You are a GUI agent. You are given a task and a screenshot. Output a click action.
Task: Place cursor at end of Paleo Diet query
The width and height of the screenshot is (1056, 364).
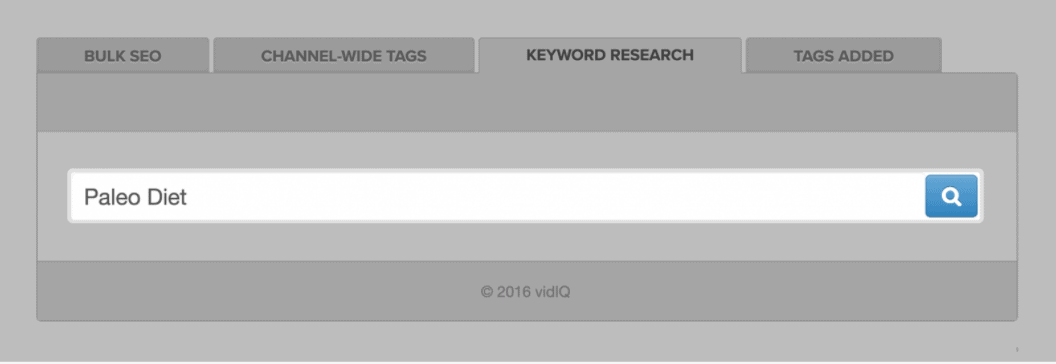[x=189, y=197]
